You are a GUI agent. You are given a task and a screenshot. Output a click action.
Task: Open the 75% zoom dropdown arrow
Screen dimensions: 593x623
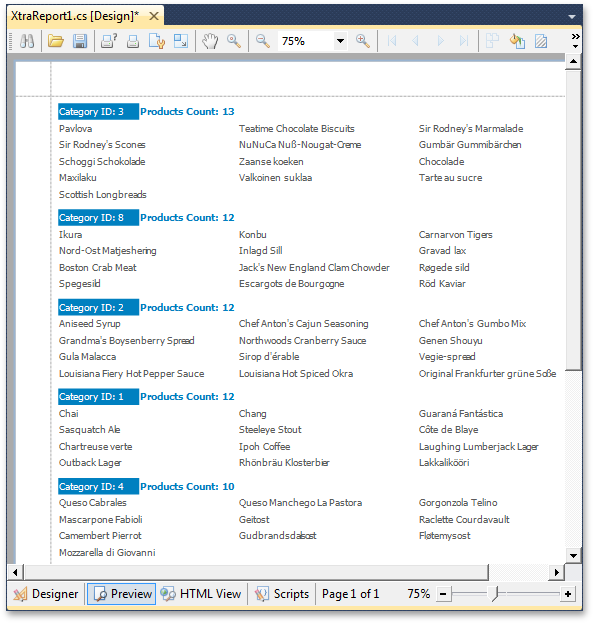[x=340, y=41]
